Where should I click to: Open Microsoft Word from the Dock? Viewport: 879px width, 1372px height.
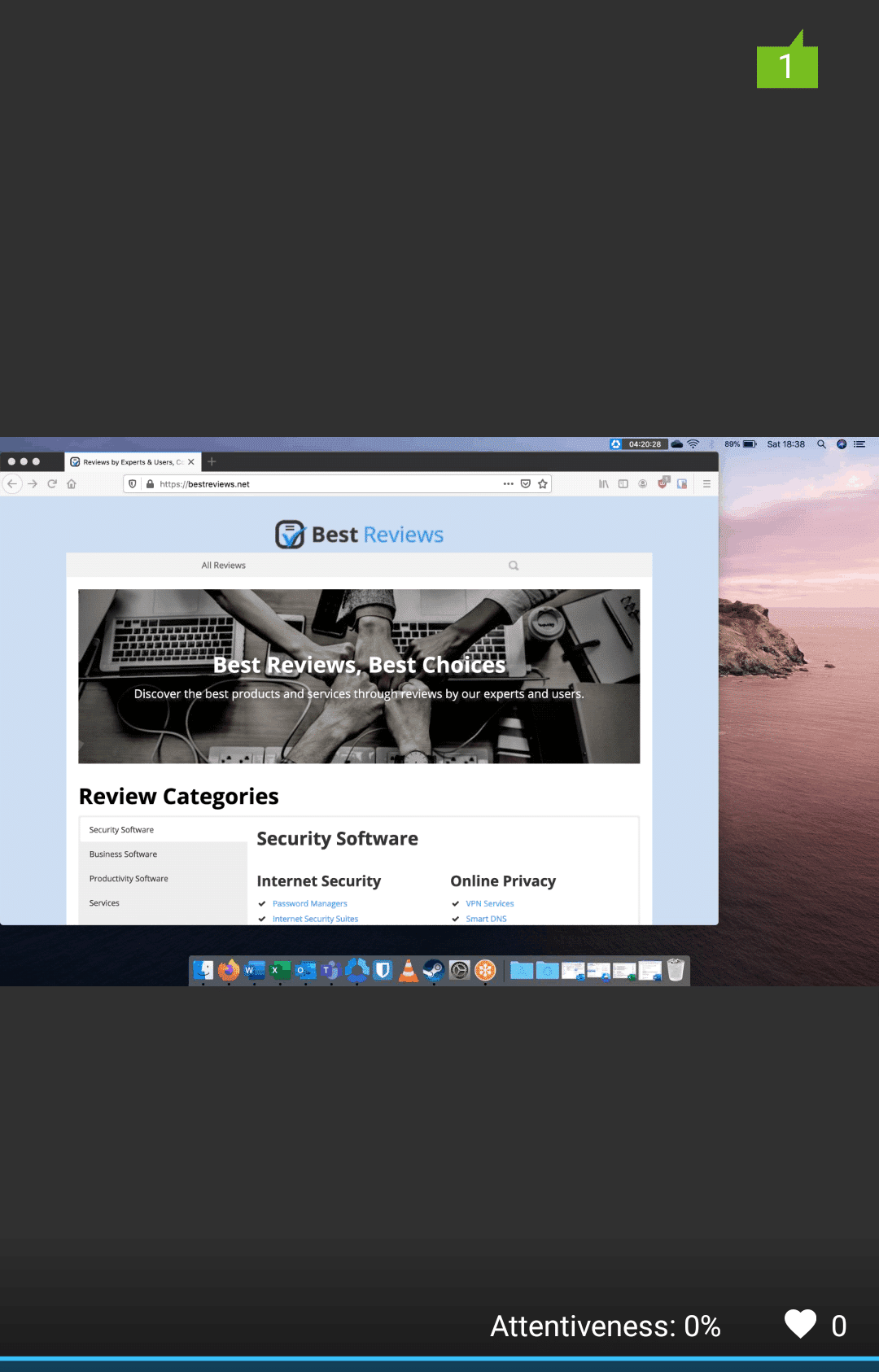pyautogui.click(x=255, y=970)
